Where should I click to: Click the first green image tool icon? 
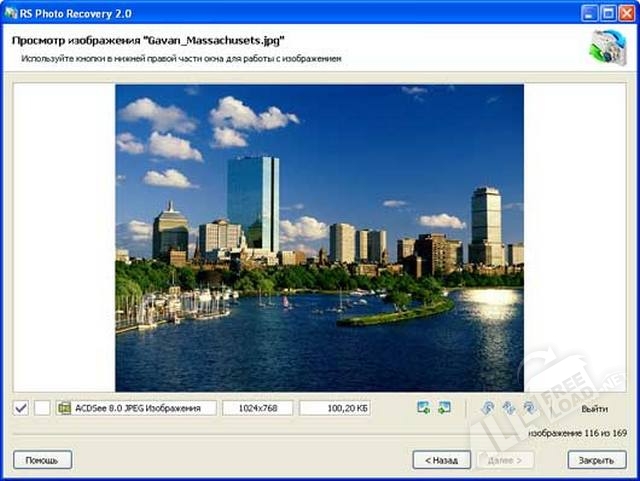tap(423, 408)
